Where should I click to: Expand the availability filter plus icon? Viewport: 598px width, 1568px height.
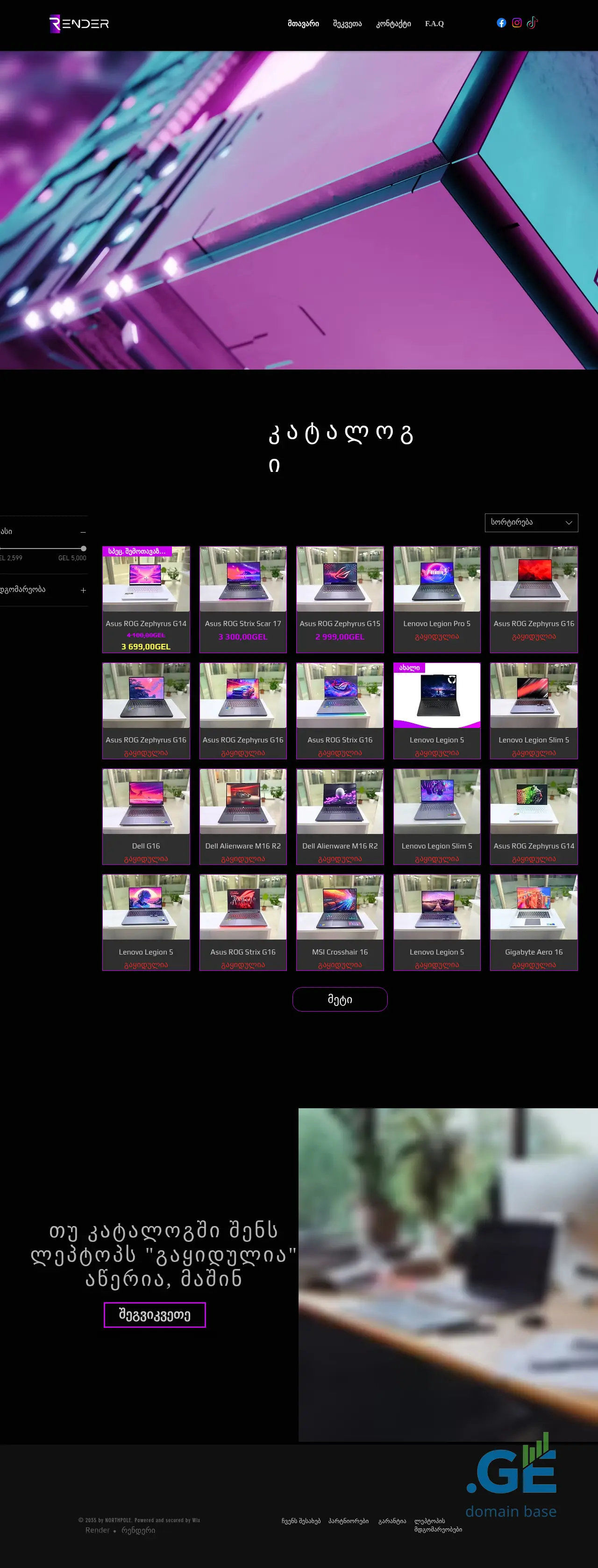click(x=83, y=590)
